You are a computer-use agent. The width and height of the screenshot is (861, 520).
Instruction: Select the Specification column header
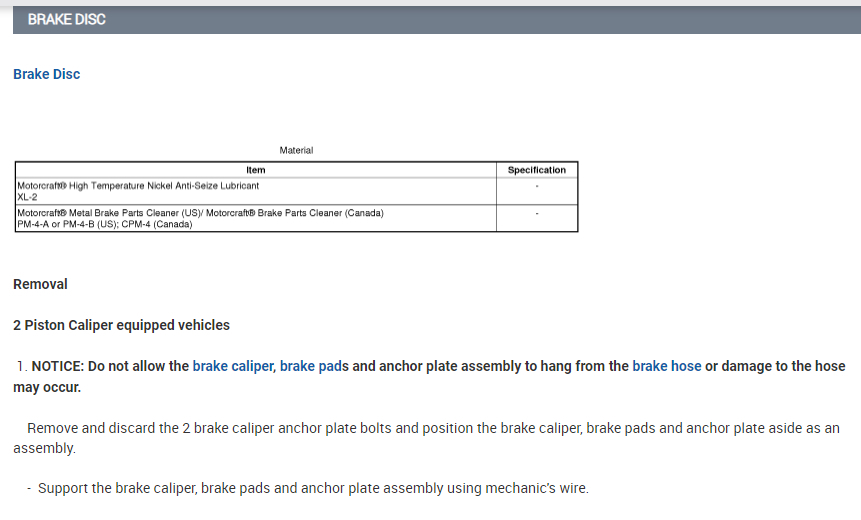[x=537, y=170]
